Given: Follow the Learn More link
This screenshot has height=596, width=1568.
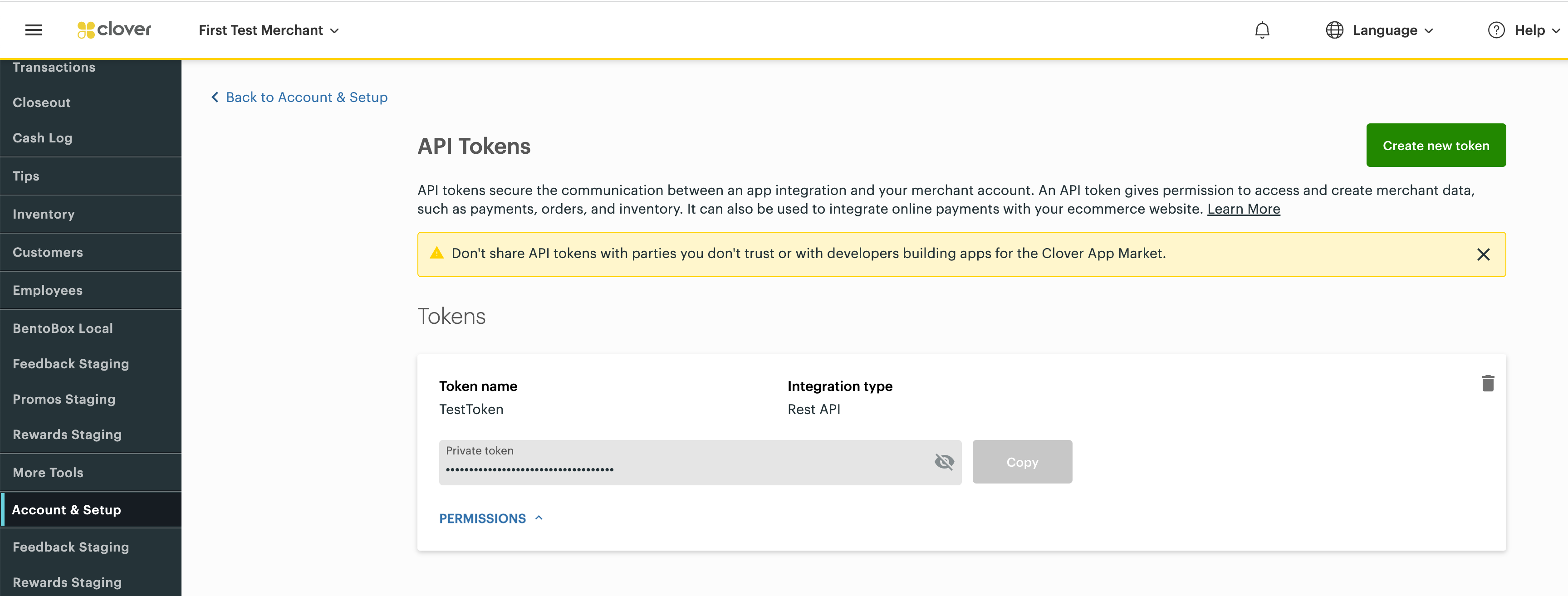Looking at the screenshot, I should [x=1243, y=209].
